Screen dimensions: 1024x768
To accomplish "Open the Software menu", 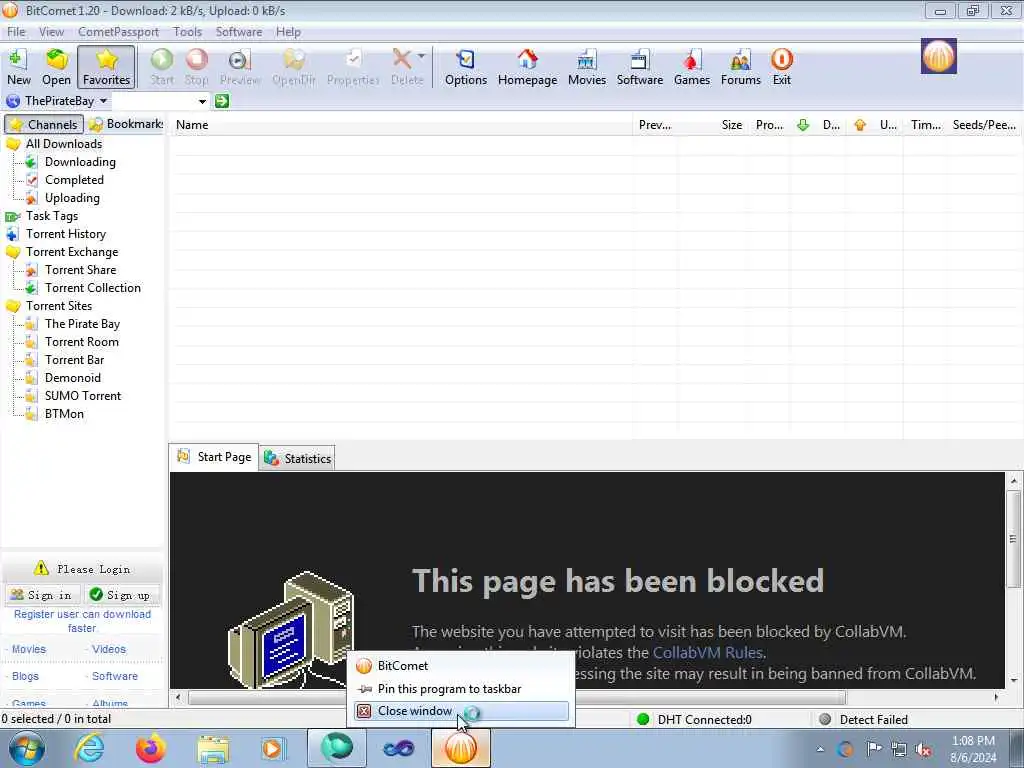I will tap(238, 32).
